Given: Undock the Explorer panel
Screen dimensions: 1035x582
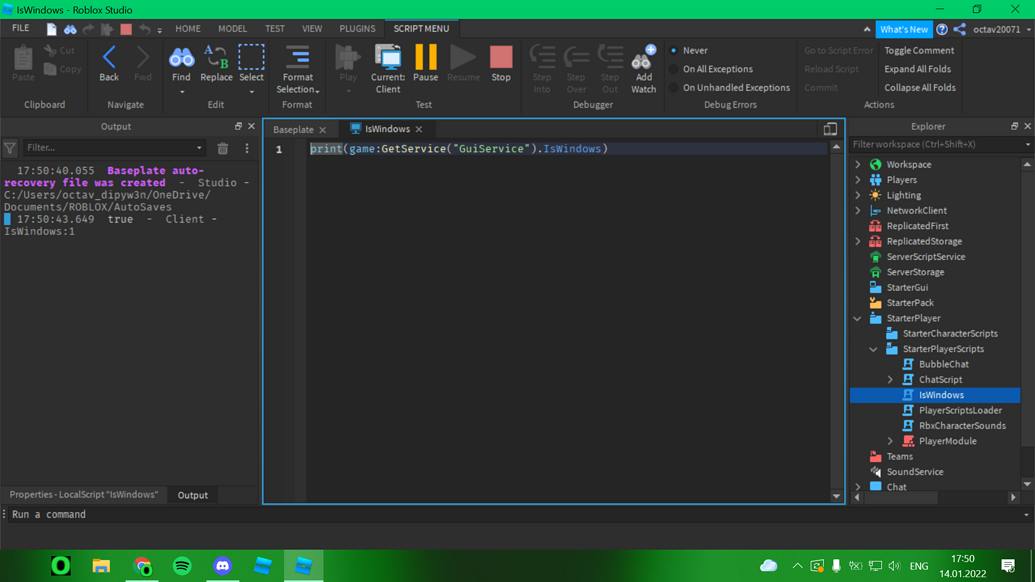Looking at the screenshot, I should tap(1014, 126).
